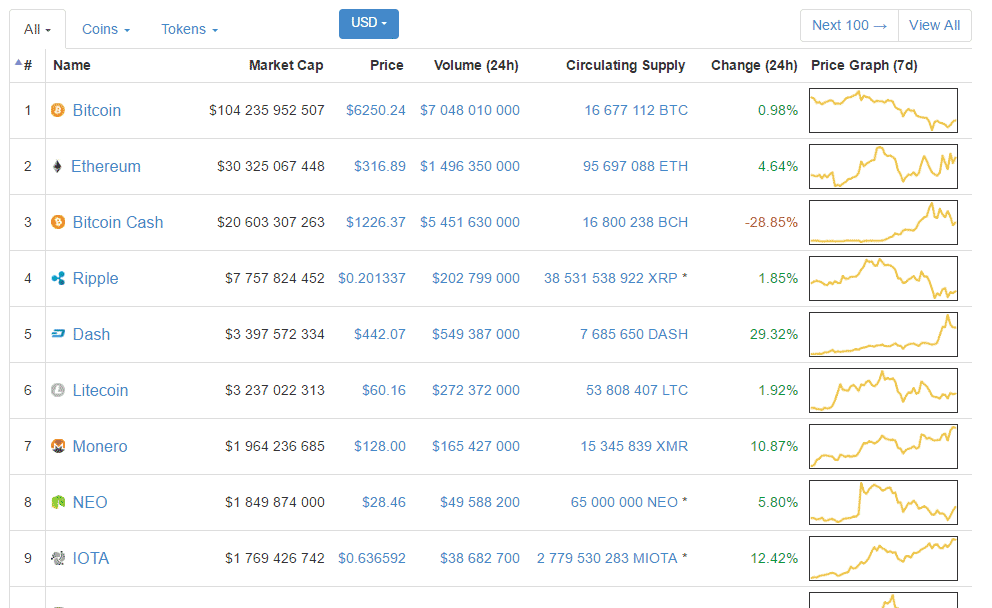Open the Ripple coin page link
This screenshot has height=608, width=992.
[96, 278]
